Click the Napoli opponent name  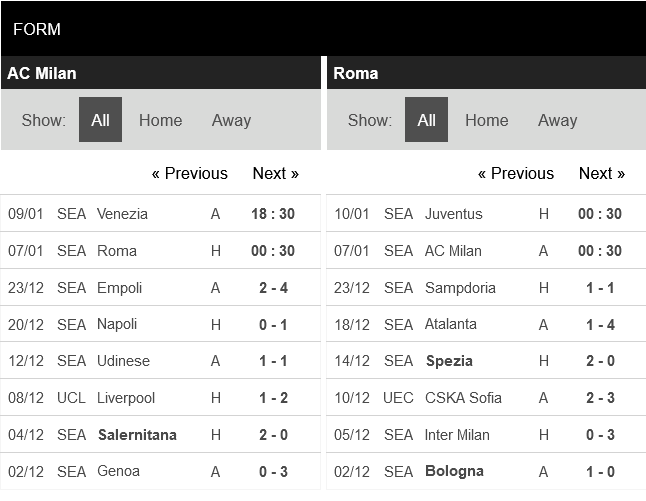point(117,324)
